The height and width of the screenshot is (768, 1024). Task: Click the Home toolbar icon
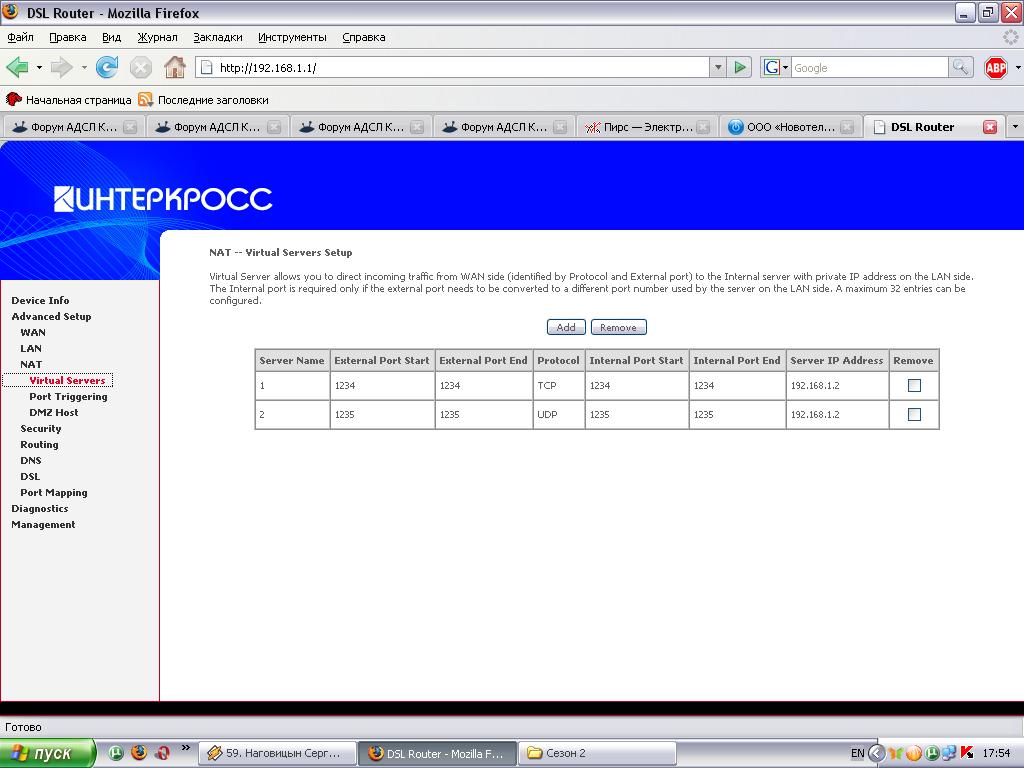174,68
